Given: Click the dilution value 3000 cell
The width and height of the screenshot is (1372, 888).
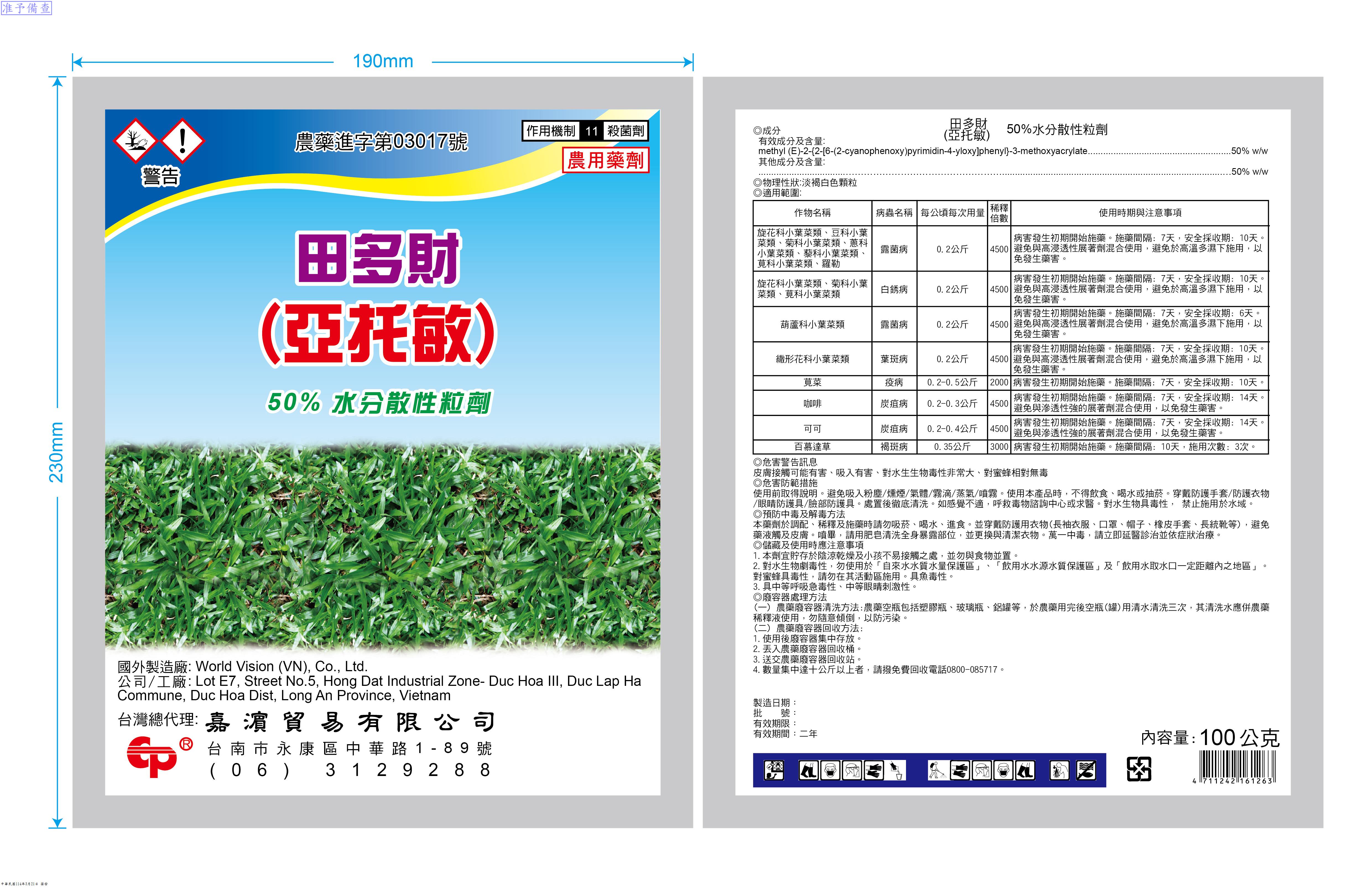Looking at the screenshot, I should coord(999,447).
